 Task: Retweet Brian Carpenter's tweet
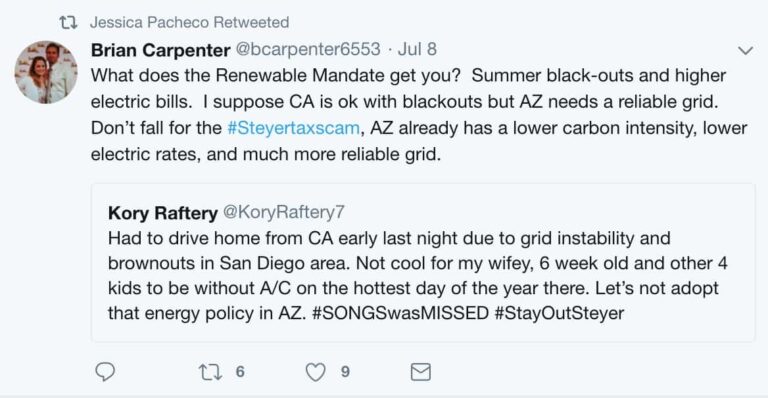210,372
